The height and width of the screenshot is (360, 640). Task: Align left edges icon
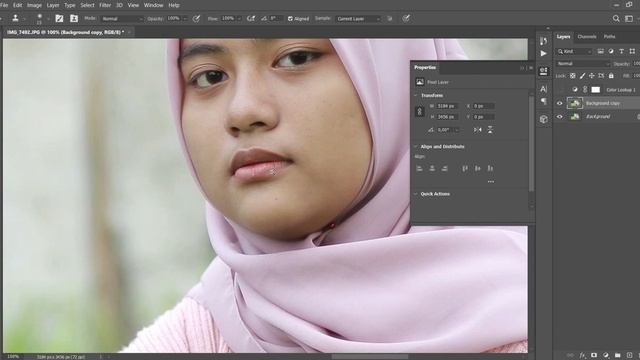point(419,168)
